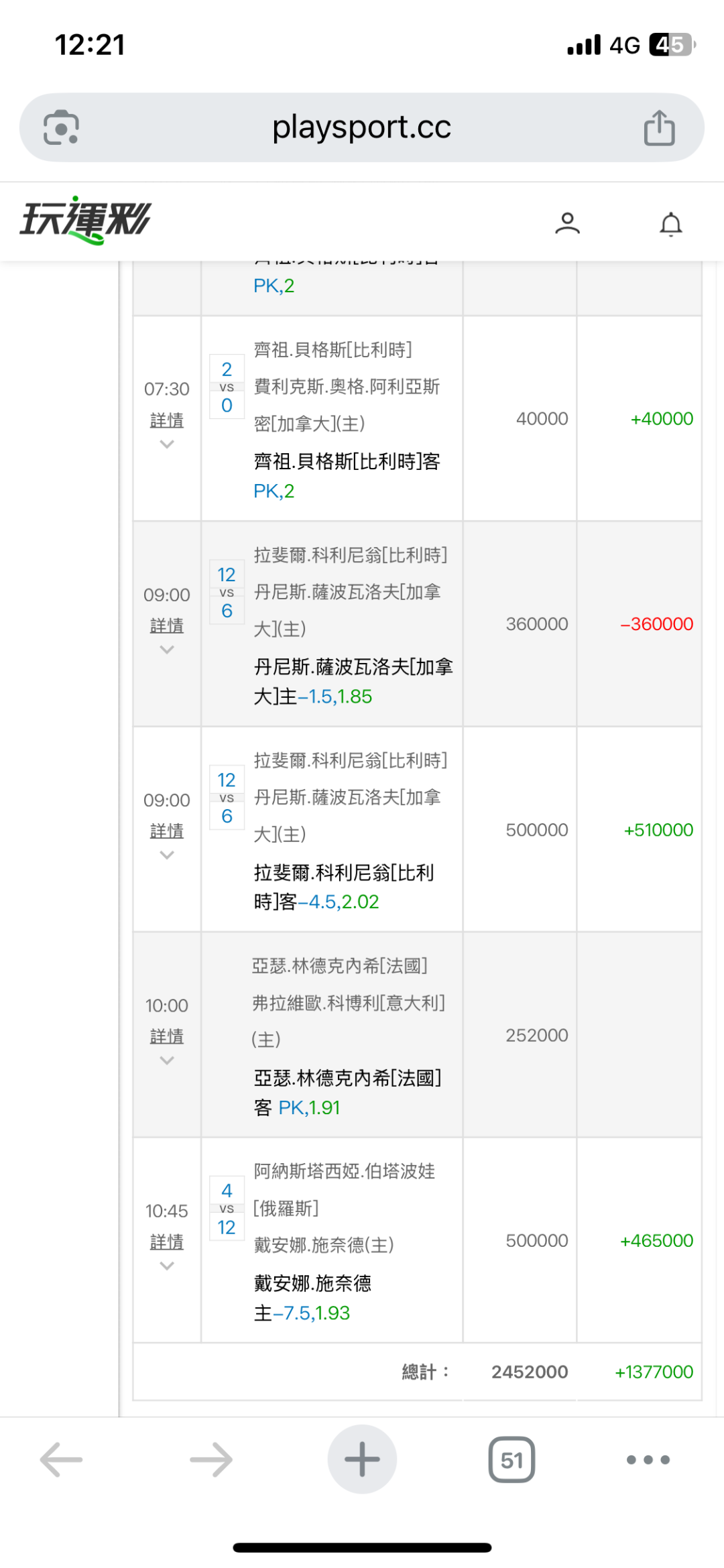
Task: Tap the playsport.cc address bar URL
Action: [361, 127]
